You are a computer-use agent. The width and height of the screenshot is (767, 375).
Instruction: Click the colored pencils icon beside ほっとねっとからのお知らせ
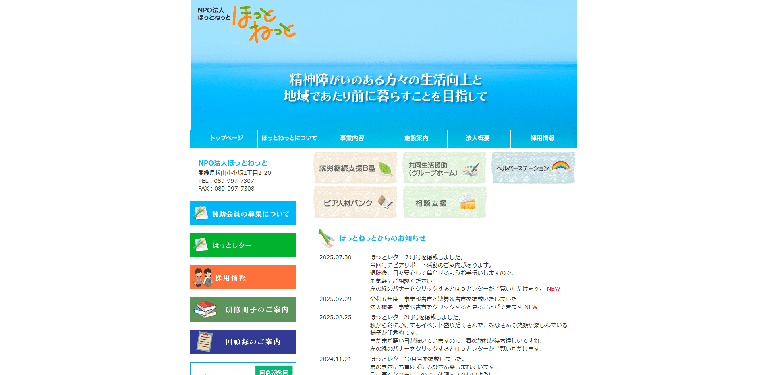[326, 238]
